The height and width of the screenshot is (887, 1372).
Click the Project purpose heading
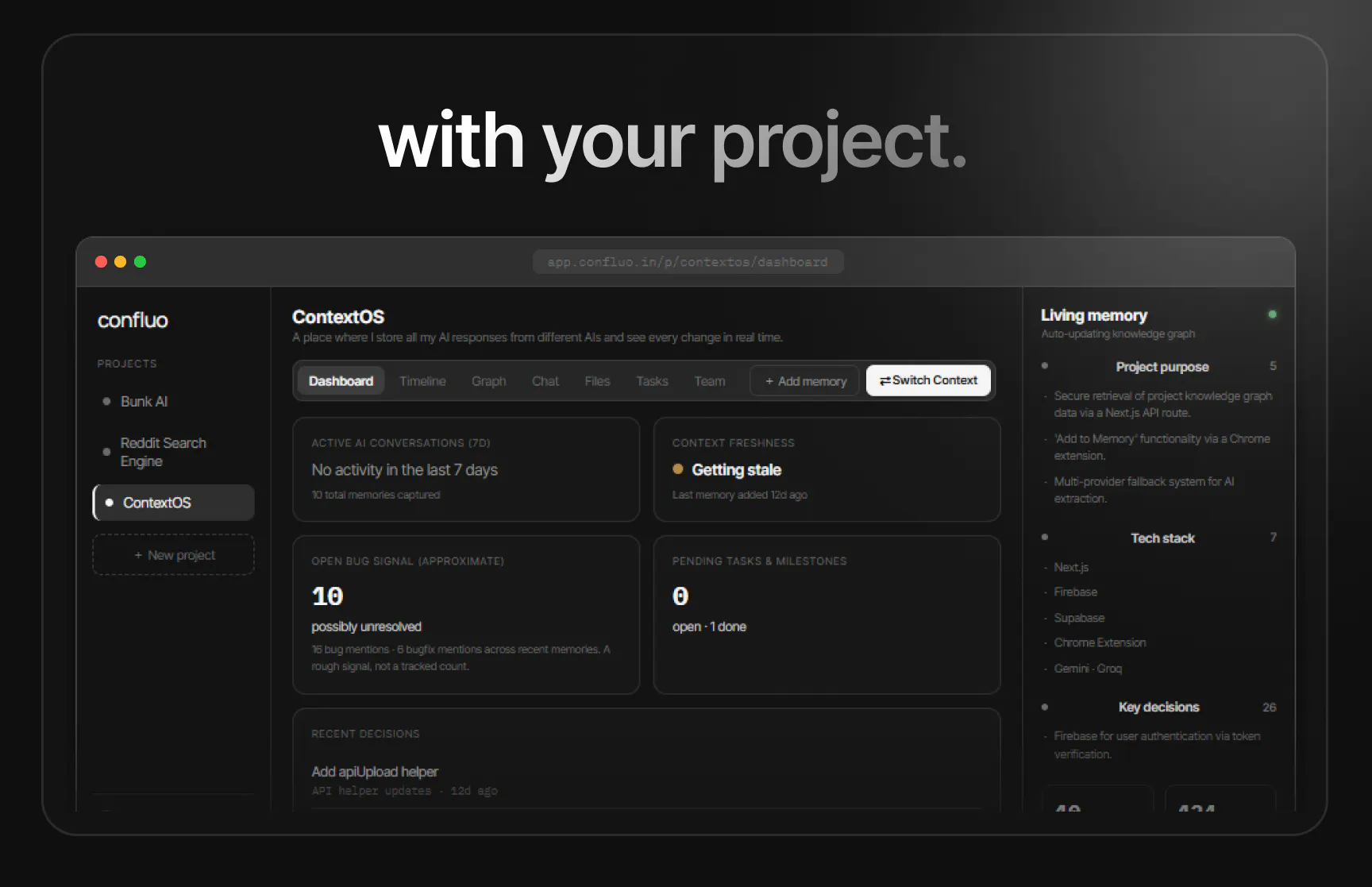pyautogui.click(x=1162, y=367)
